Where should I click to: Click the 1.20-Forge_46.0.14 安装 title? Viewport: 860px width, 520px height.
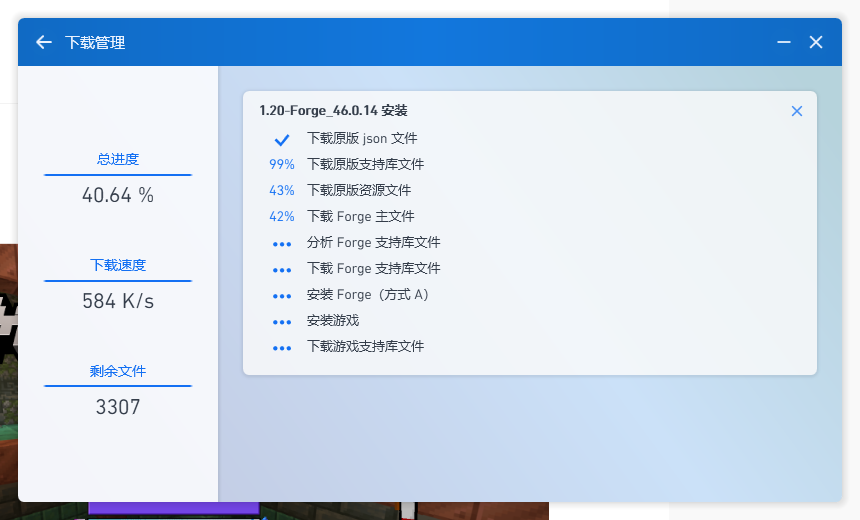click(333, 111)
